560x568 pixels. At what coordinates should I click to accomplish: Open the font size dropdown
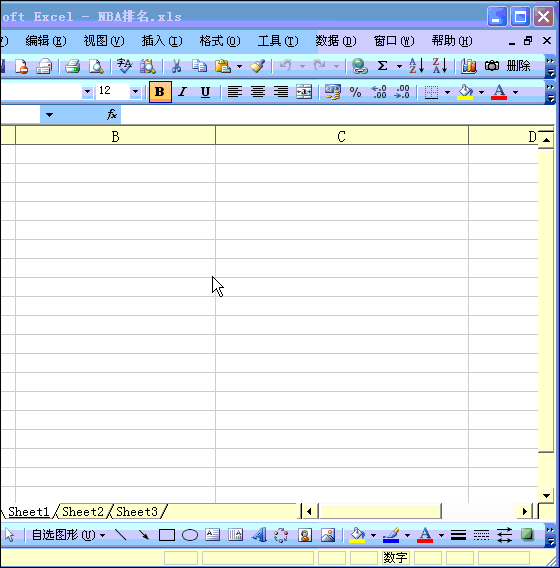(x=135, y=92)
